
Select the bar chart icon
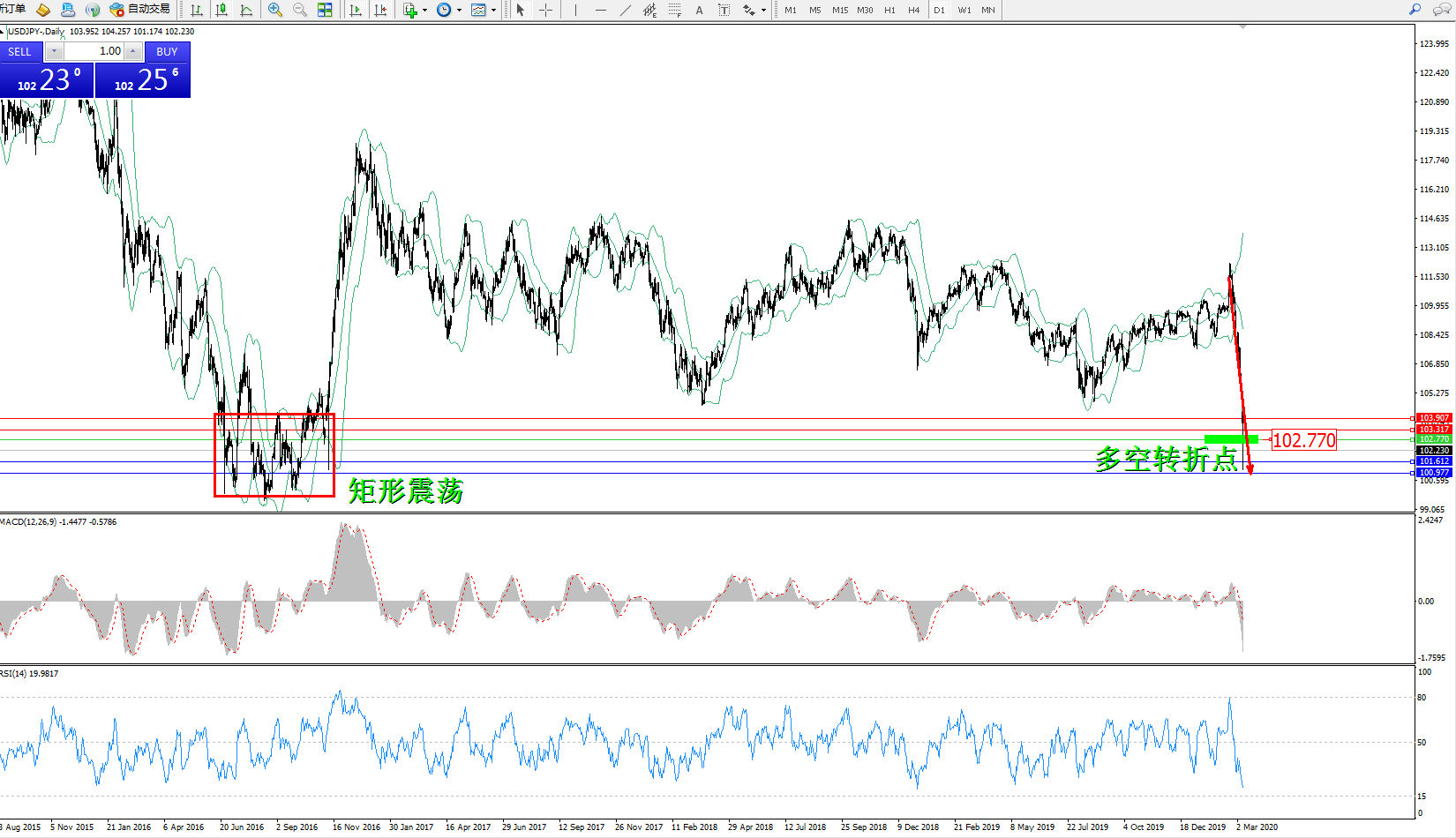197,10
